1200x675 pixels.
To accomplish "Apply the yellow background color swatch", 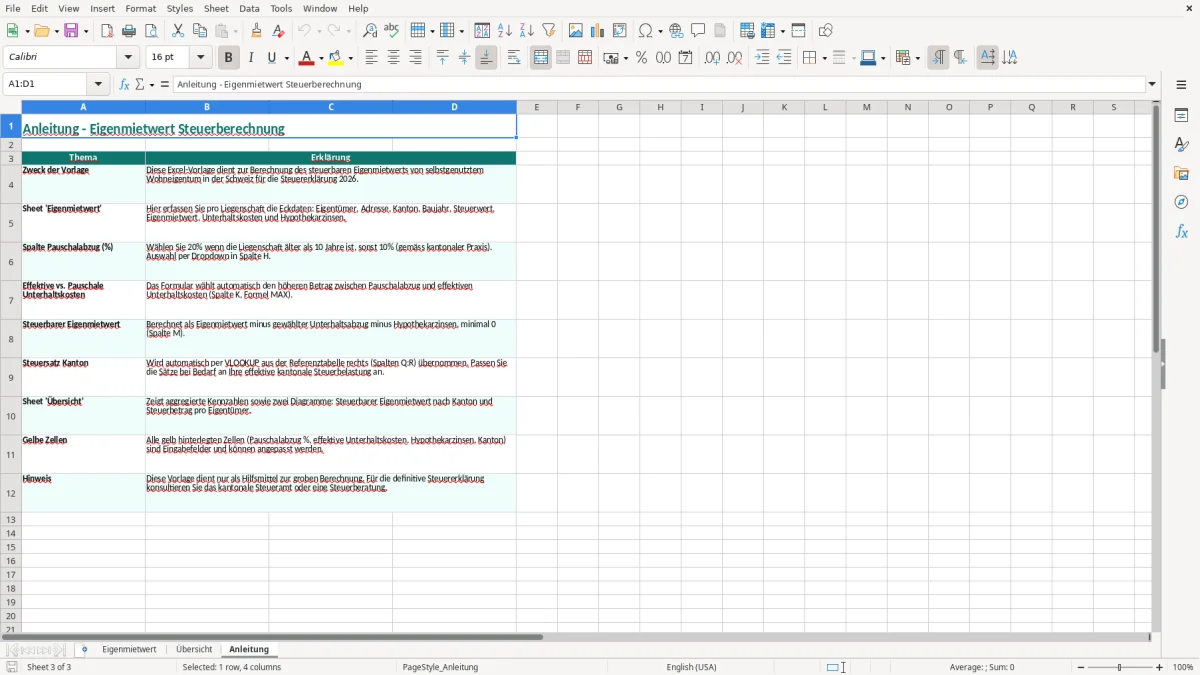I will 337,58.
